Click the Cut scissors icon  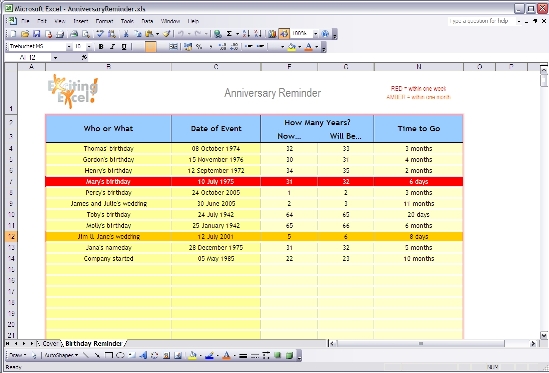click(x=126, y=34)
